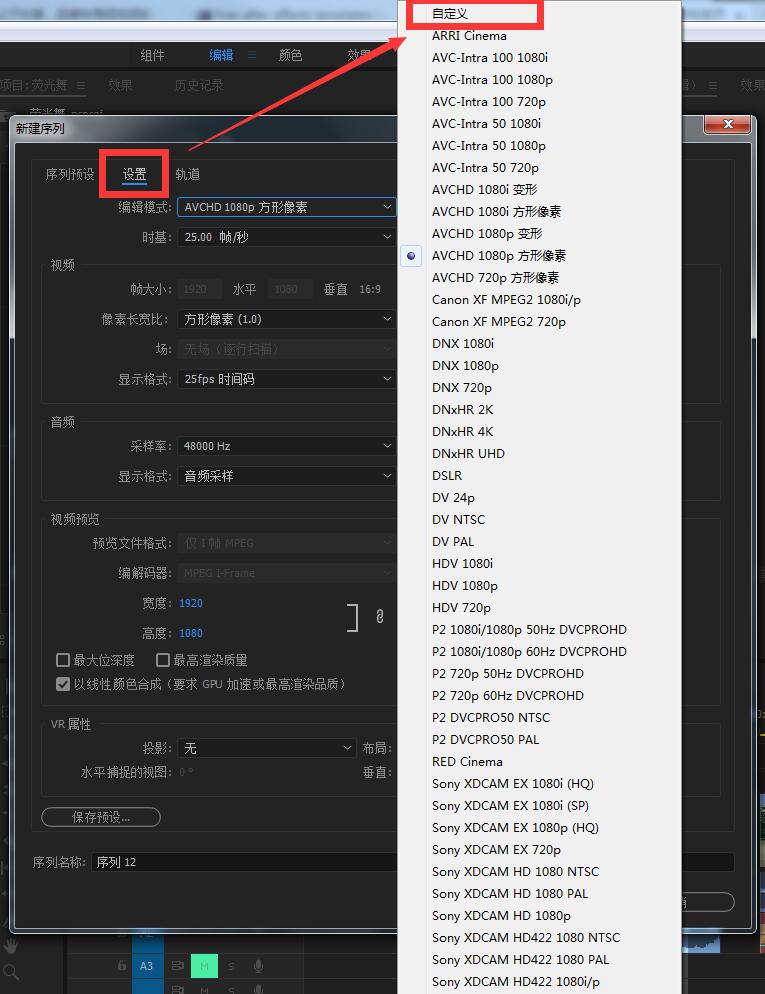Open the panel menu next to 编辑 workspace
765x994 pixels.
(252, 55)
